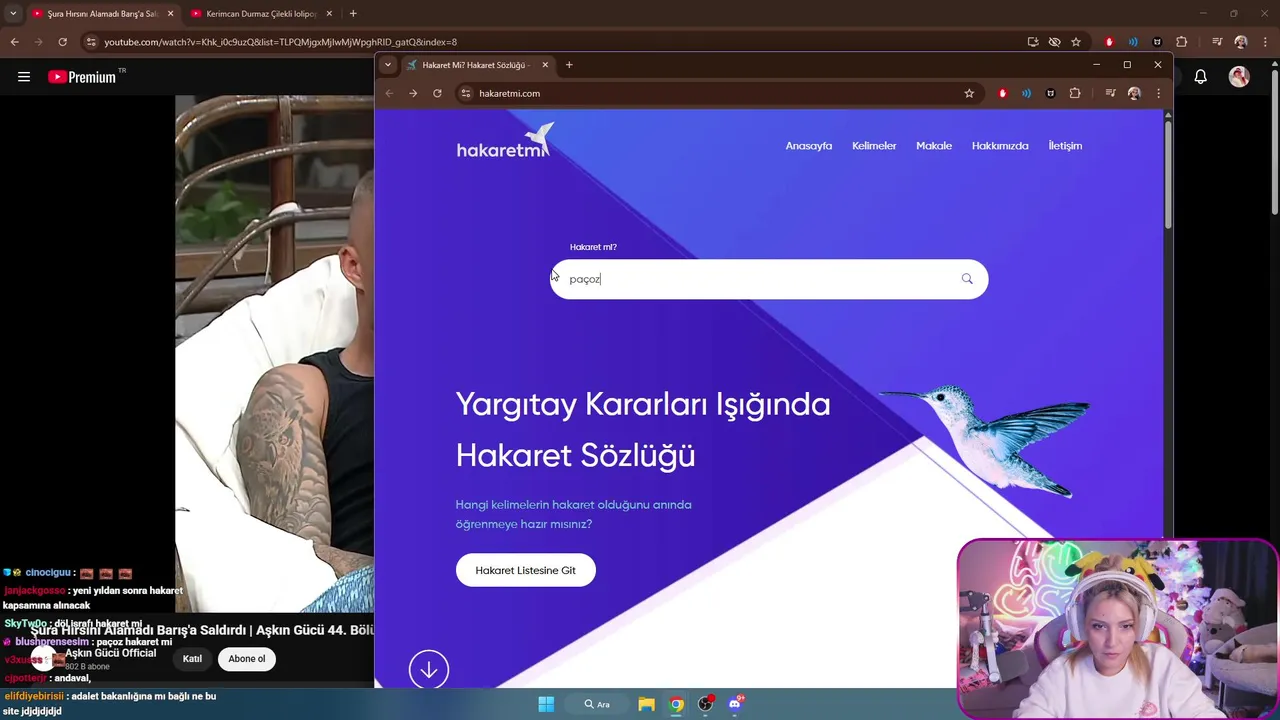Open Chrome from the taskbar
The height and width of the screenshot is (720, 1280).
(677, 704)
